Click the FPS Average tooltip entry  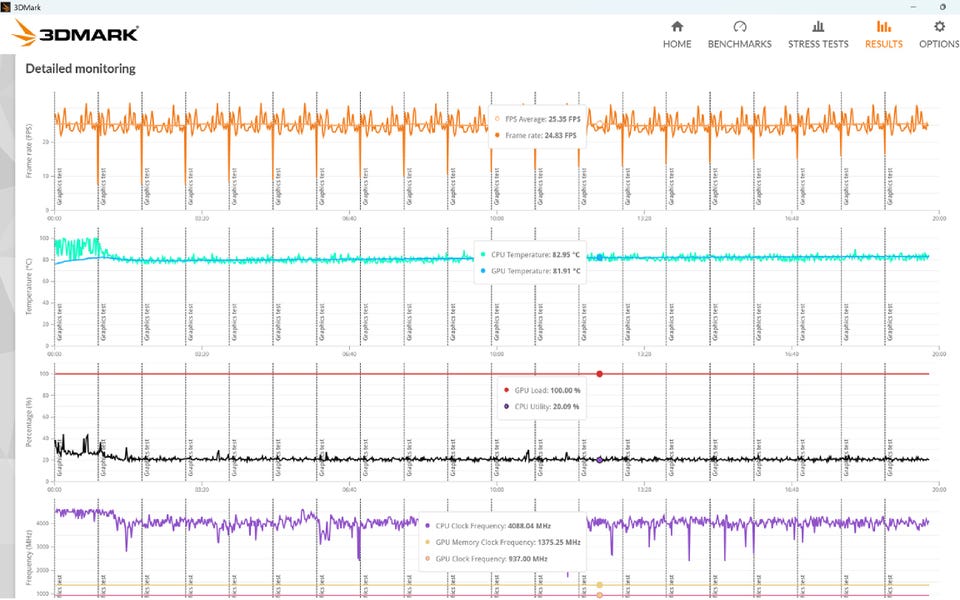[537, 119]
